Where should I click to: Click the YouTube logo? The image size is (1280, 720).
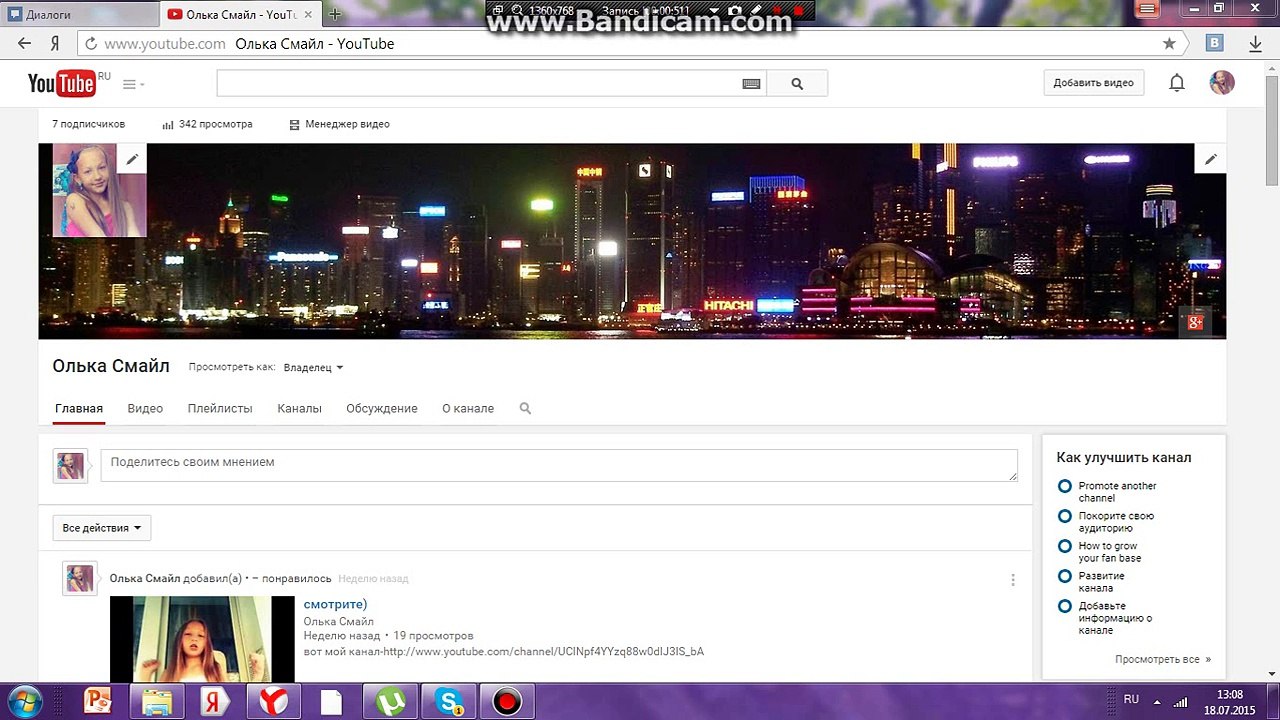tap(63, 83)
